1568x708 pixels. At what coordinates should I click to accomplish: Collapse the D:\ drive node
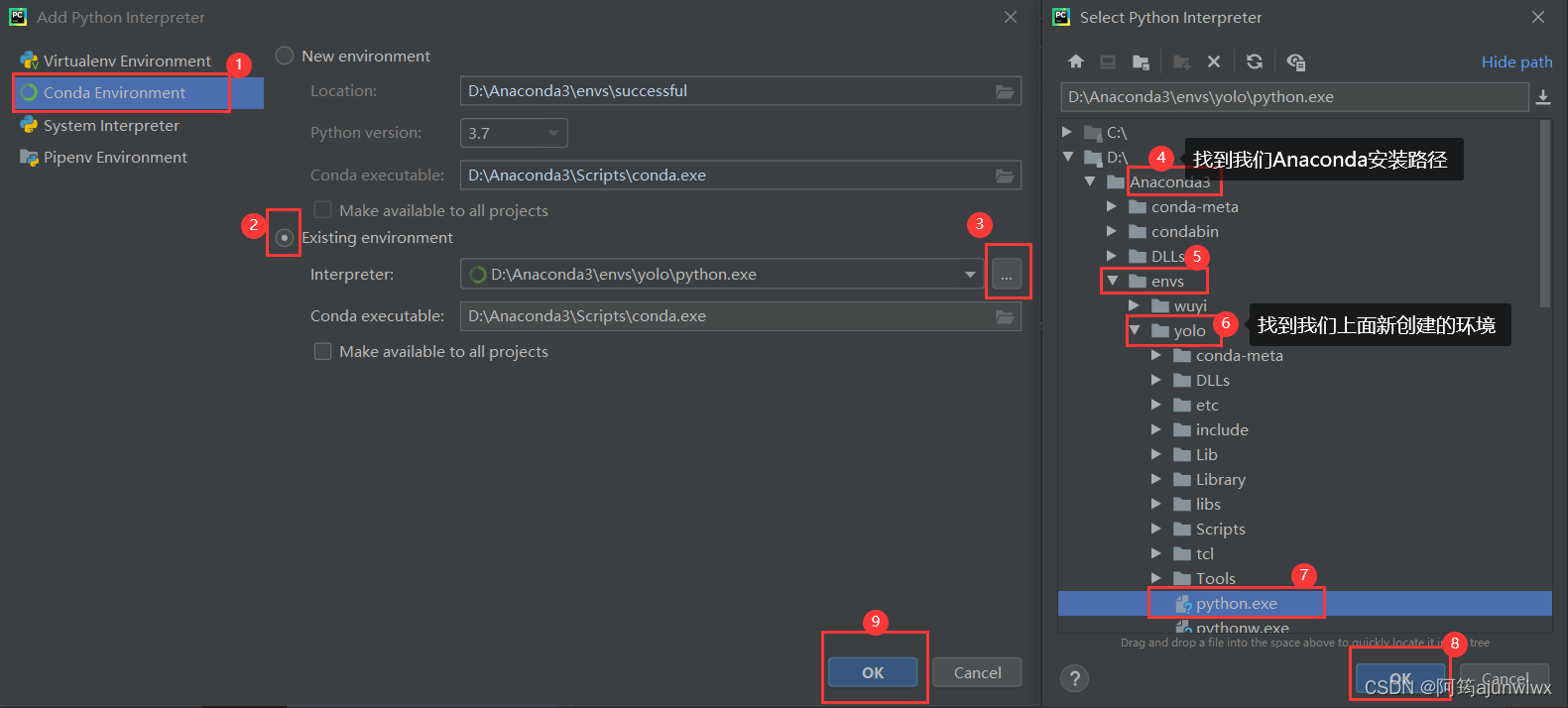1067,157
